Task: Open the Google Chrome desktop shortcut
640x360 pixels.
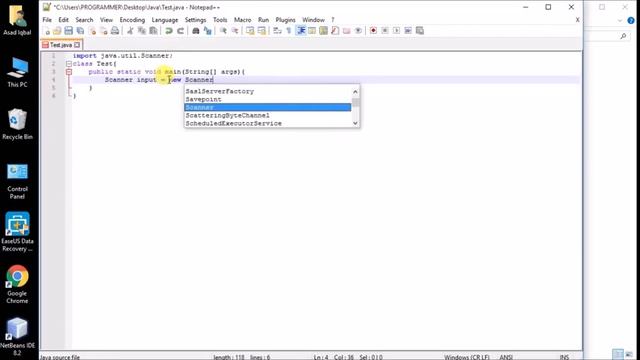Action: point(17,284)
